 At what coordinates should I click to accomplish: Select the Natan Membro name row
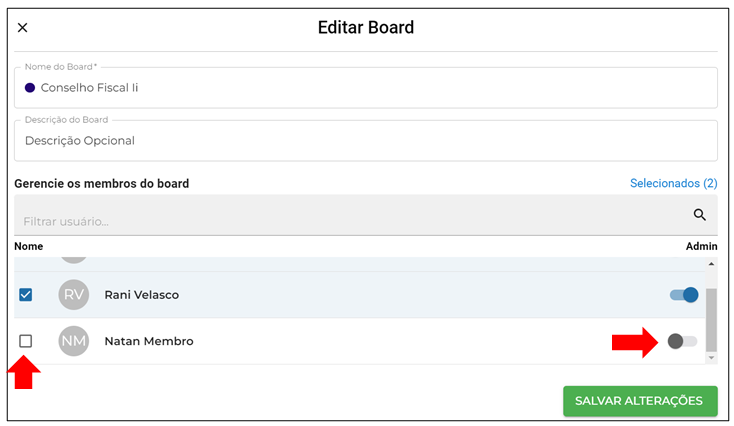pos(360,341)
